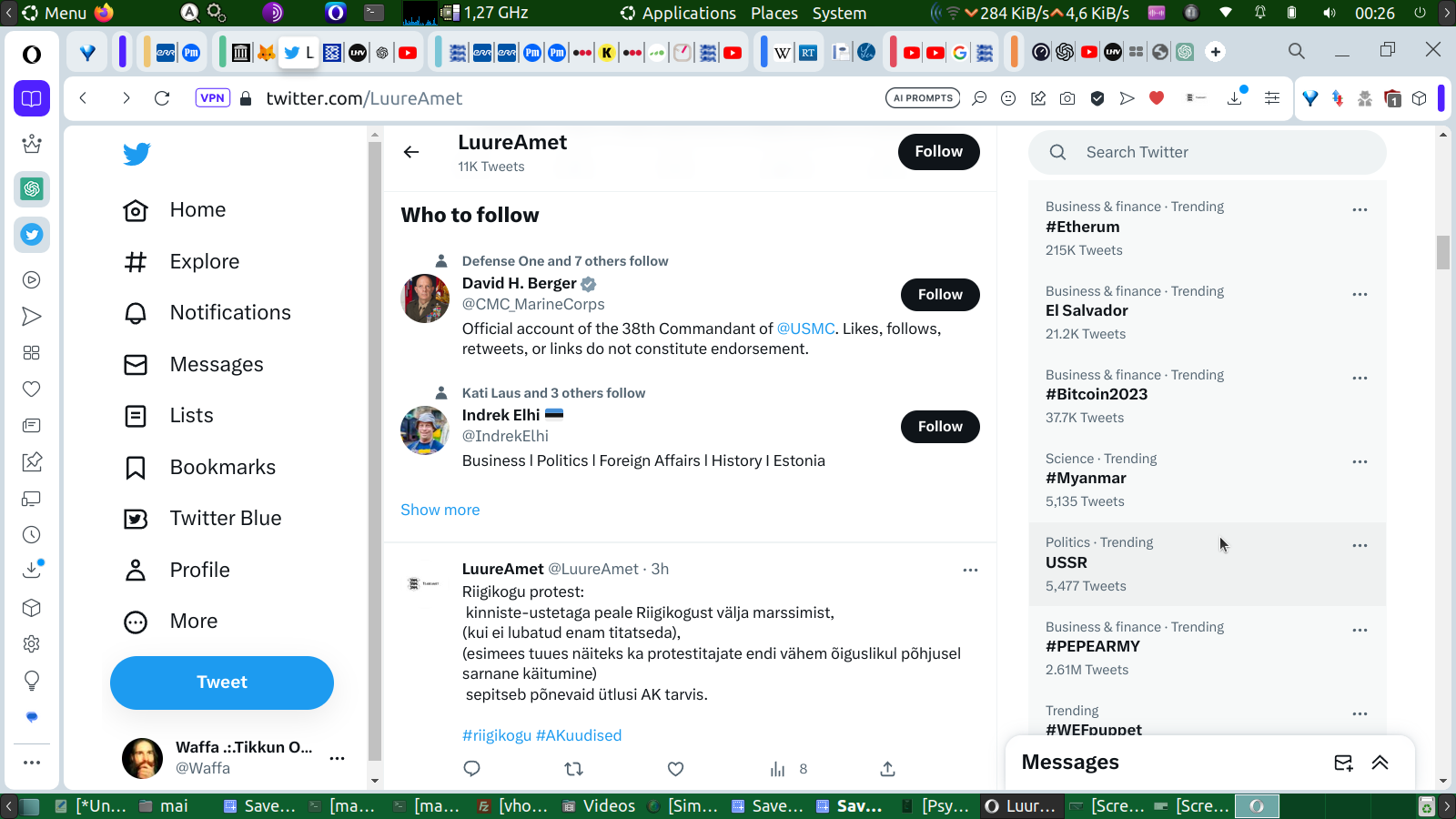The image size is (1456, 819).
Task: Open options for the #PEPEARMY trend
Action: pyautogui.click(x=1360, y=630)
